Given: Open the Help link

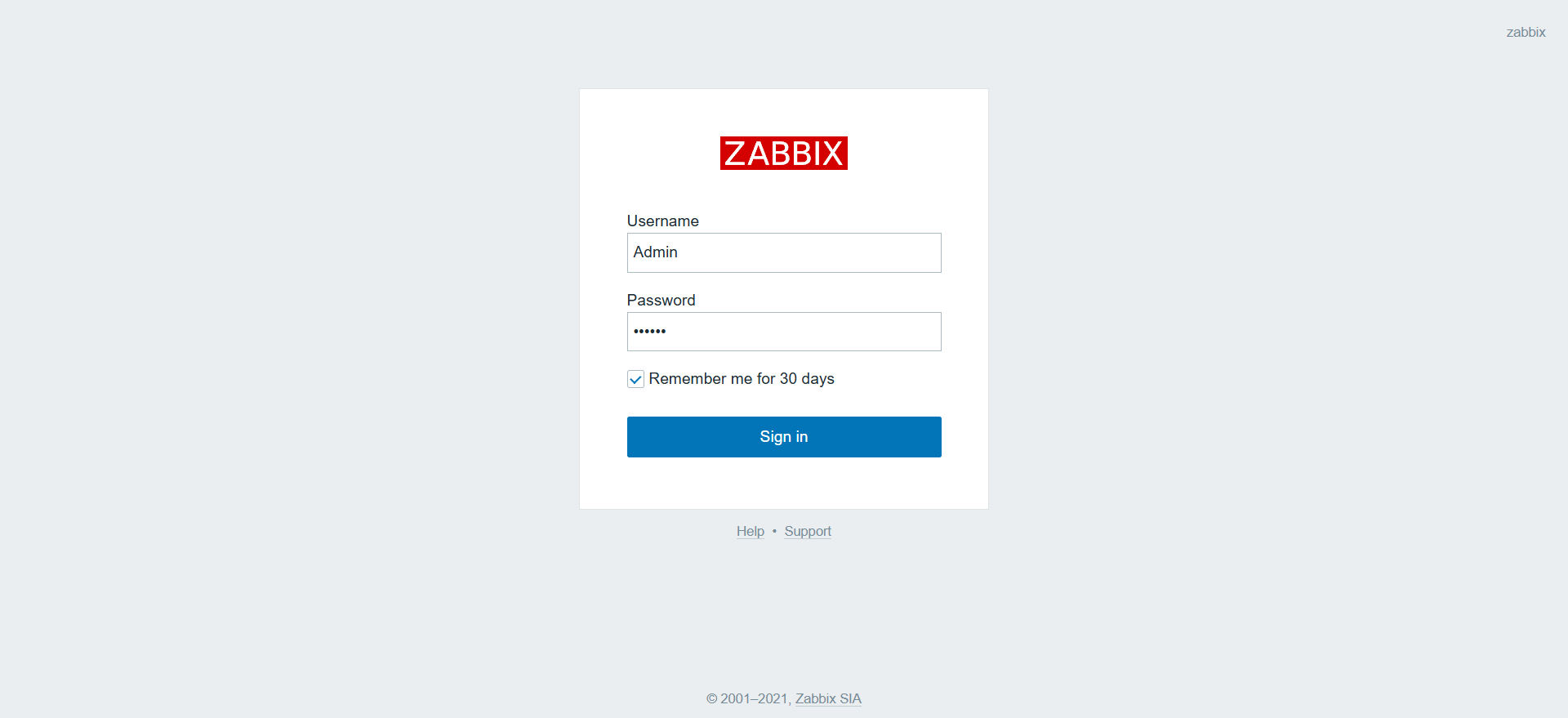Looking at the screenshot, I should pyautogui.click(x=750, y=531).
